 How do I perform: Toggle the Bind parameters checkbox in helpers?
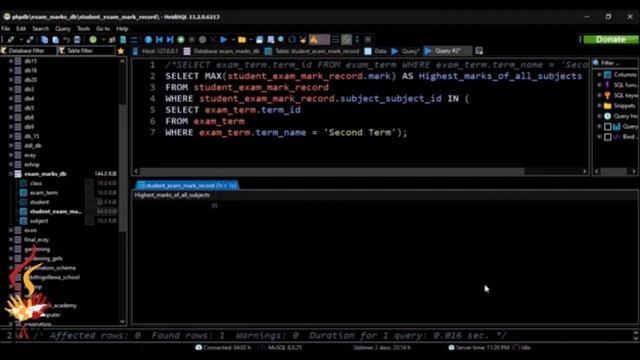tap(607, 137)
